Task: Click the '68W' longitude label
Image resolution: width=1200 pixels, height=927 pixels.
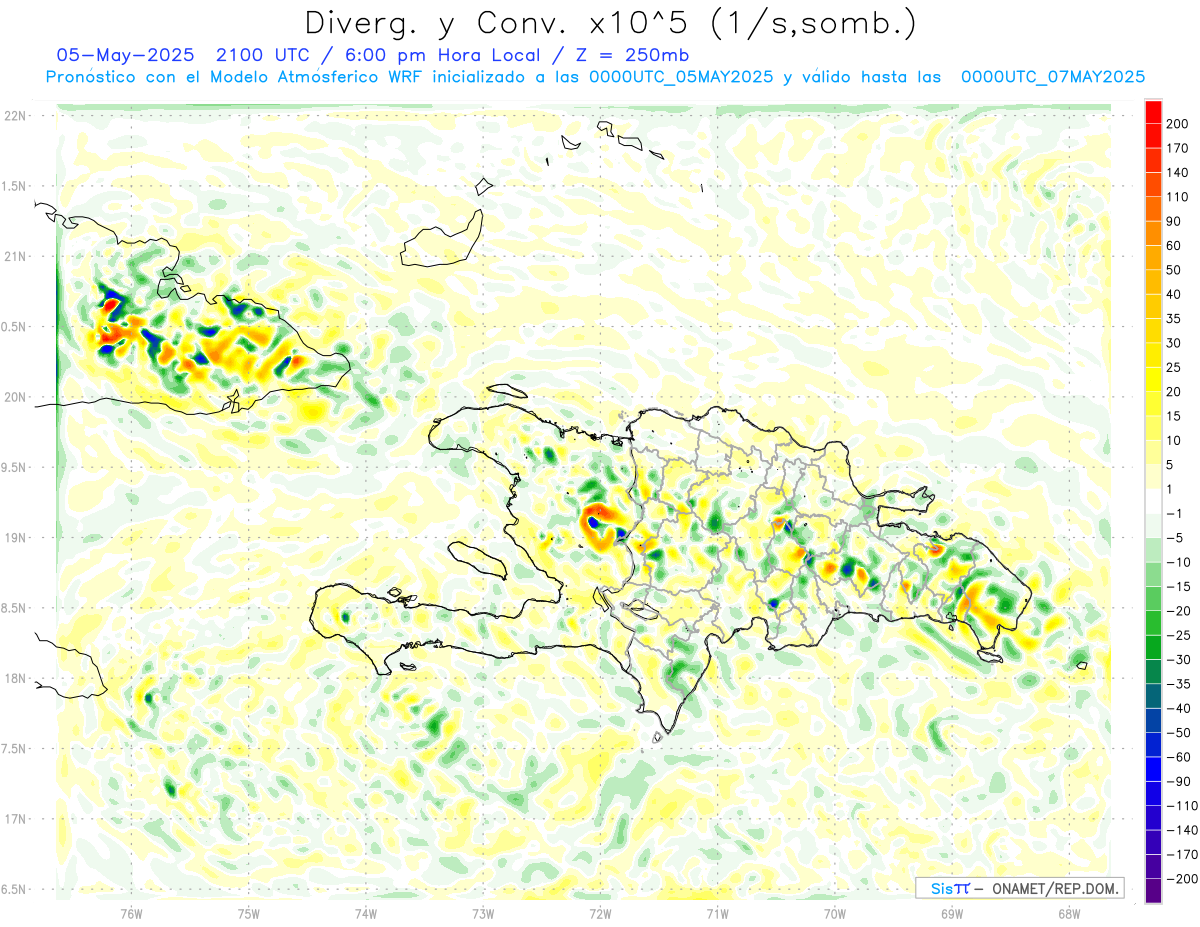Action: coord(1069,914)
